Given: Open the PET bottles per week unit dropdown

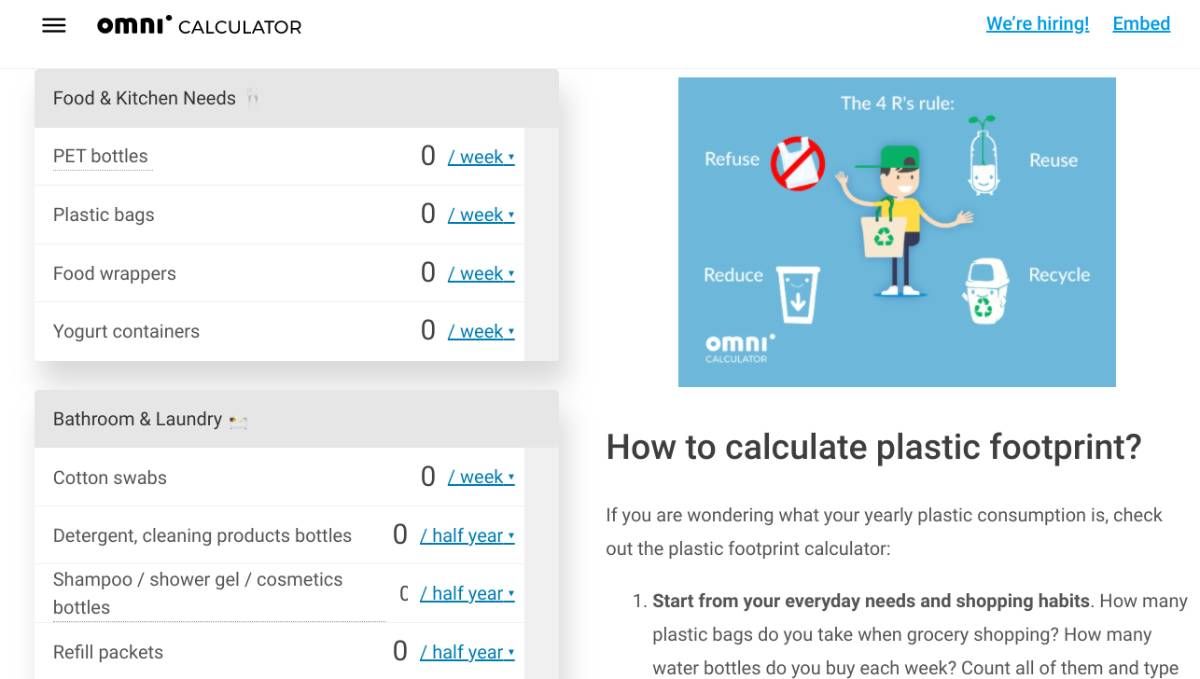Looking at the screenshot, I should pos(481,157).
